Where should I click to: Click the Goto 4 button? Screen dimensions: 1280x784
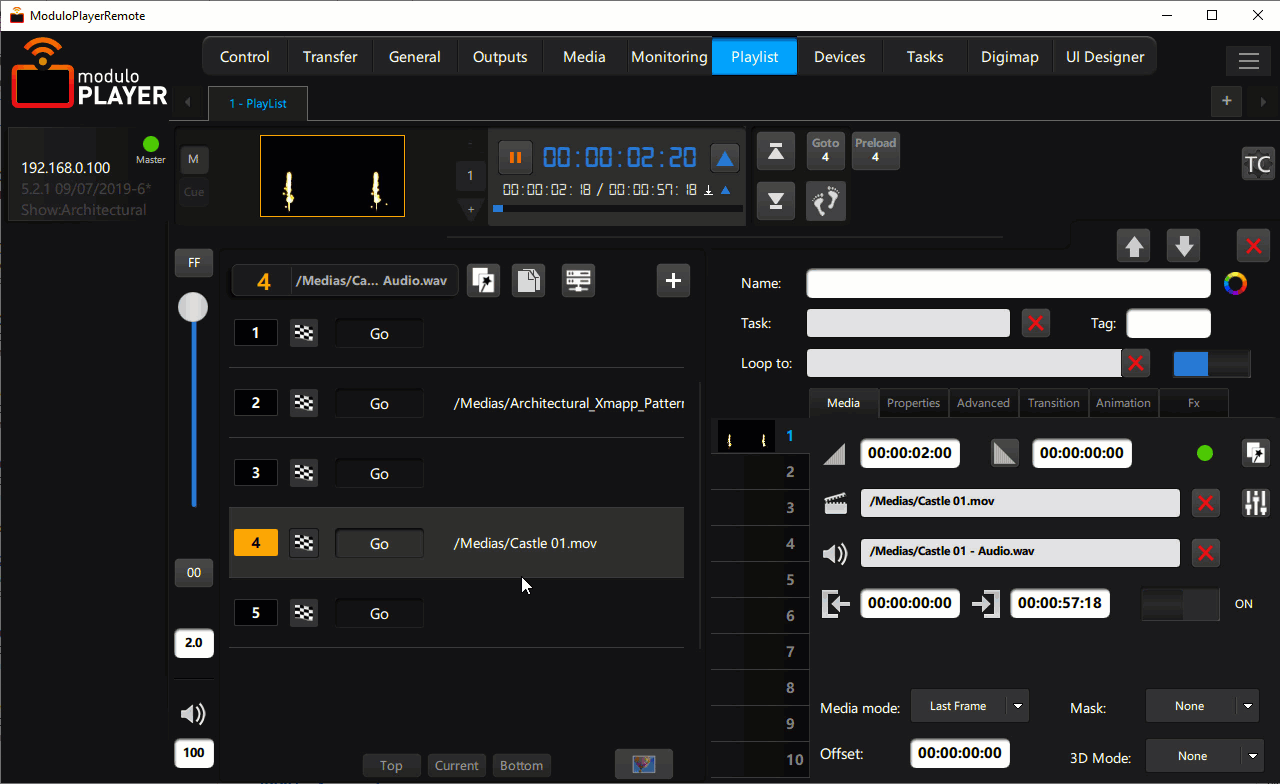pos(825,150)
